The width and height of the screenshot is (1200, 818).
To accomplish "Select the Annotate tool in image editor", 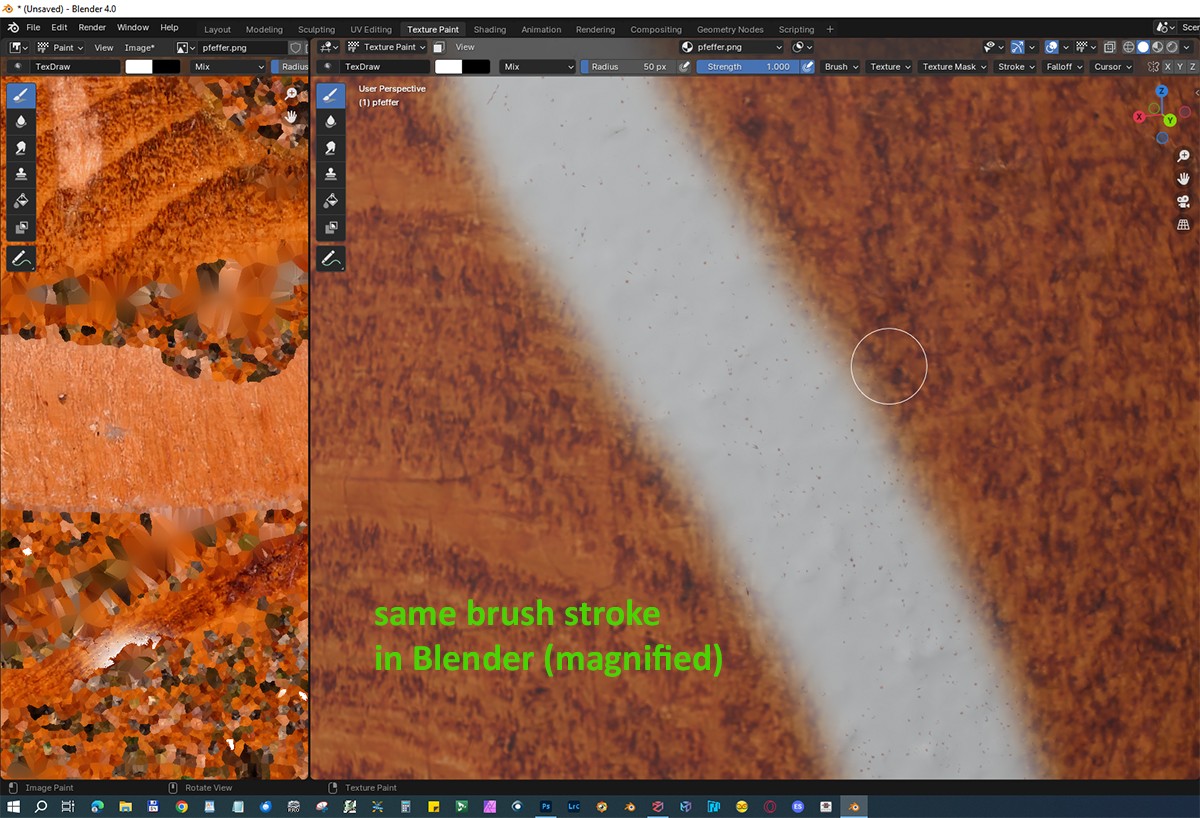I will [21, 259].
